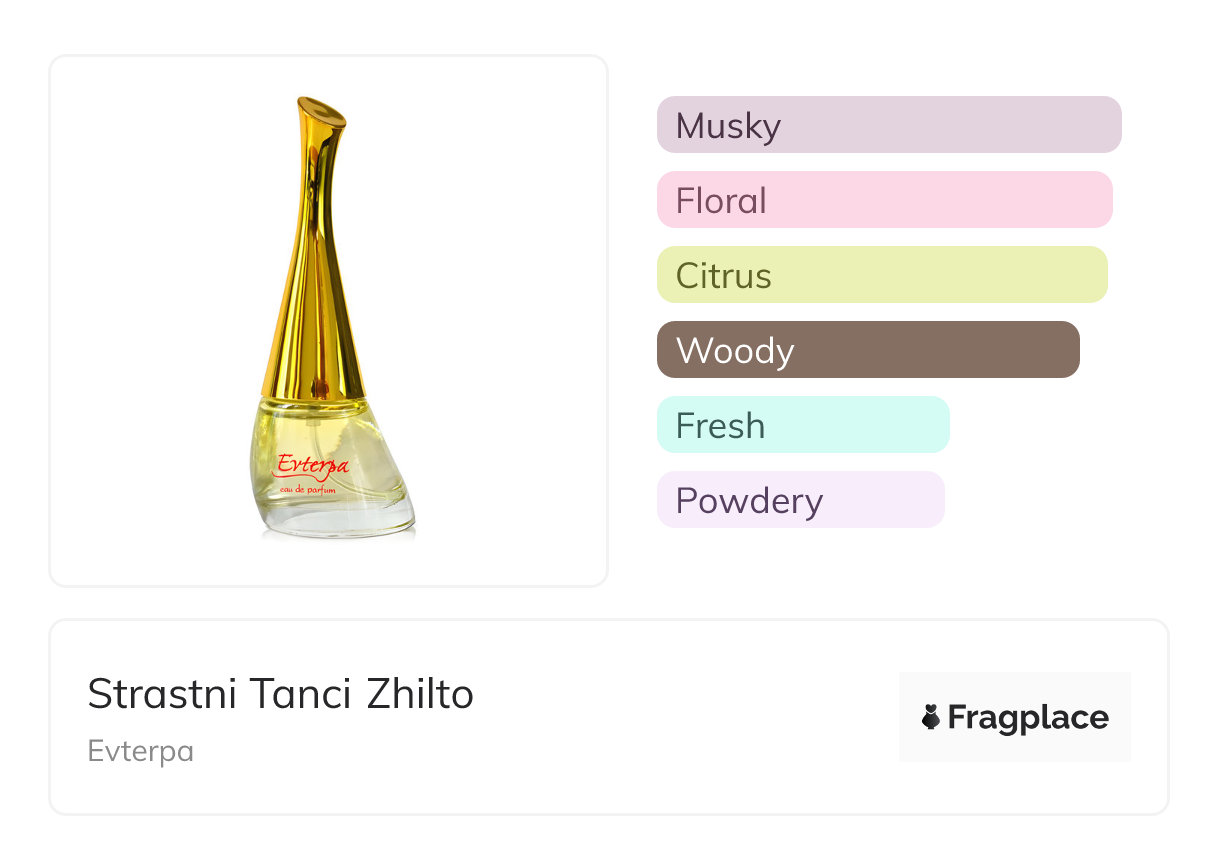Image resolution: width=1218 pixels, height=864 pixels.
Task: Open the gray Evterpa brand link under the title
Action: [140, 751]
